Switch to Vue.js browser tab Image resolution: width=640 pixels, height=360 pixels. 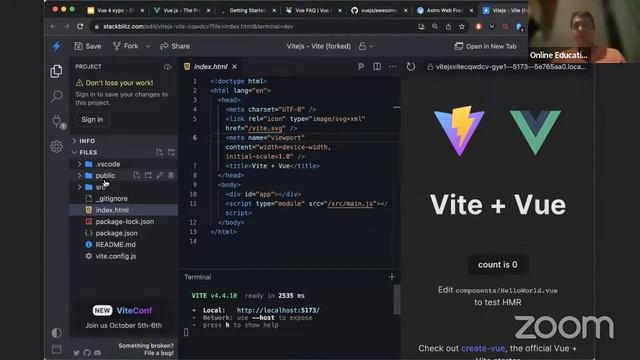click(x=182, y=10)
